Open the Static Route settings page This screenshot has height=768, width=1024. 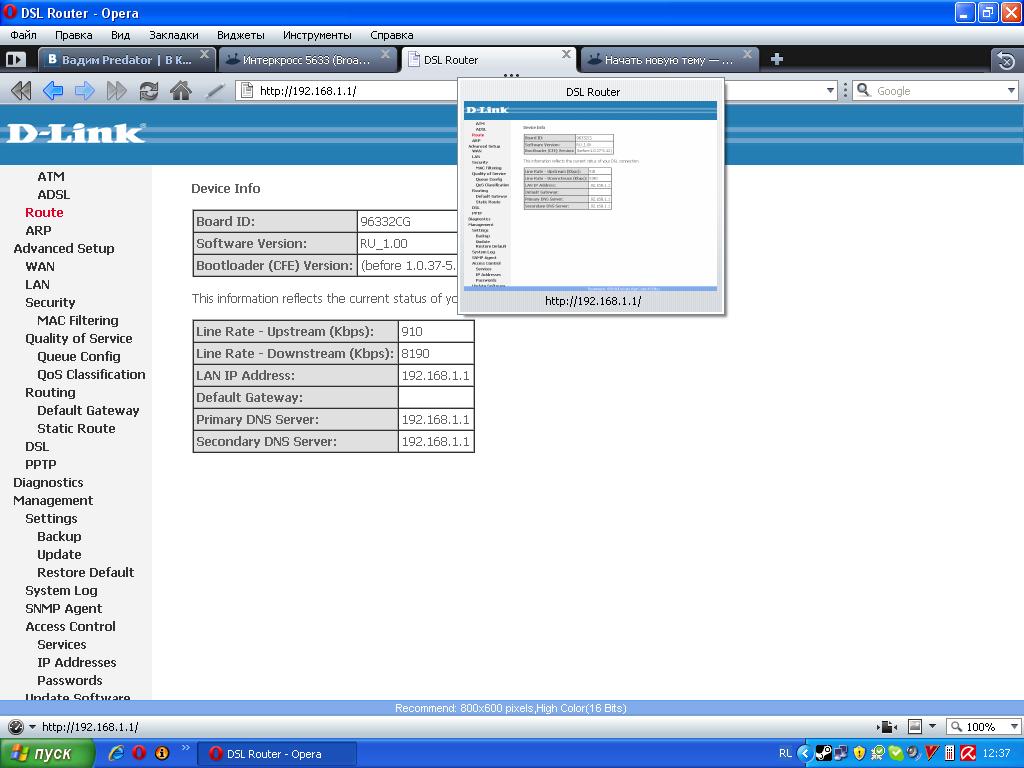[x=76, y=428]
